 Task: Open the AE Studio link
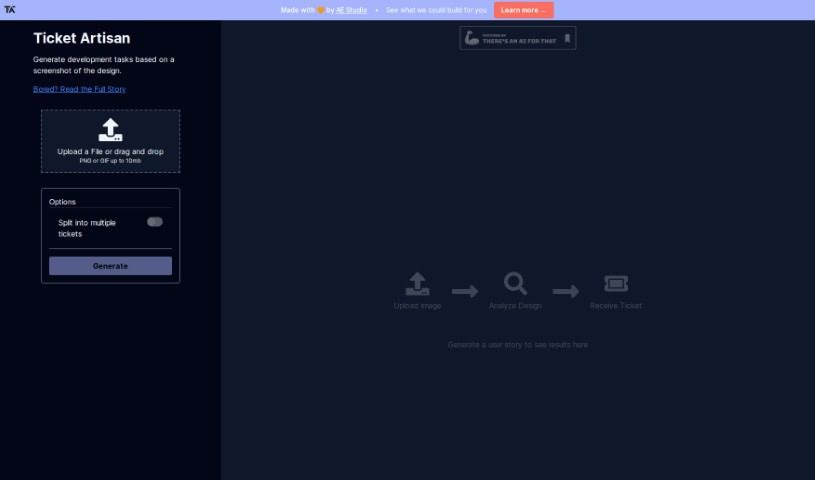point(351,10)
